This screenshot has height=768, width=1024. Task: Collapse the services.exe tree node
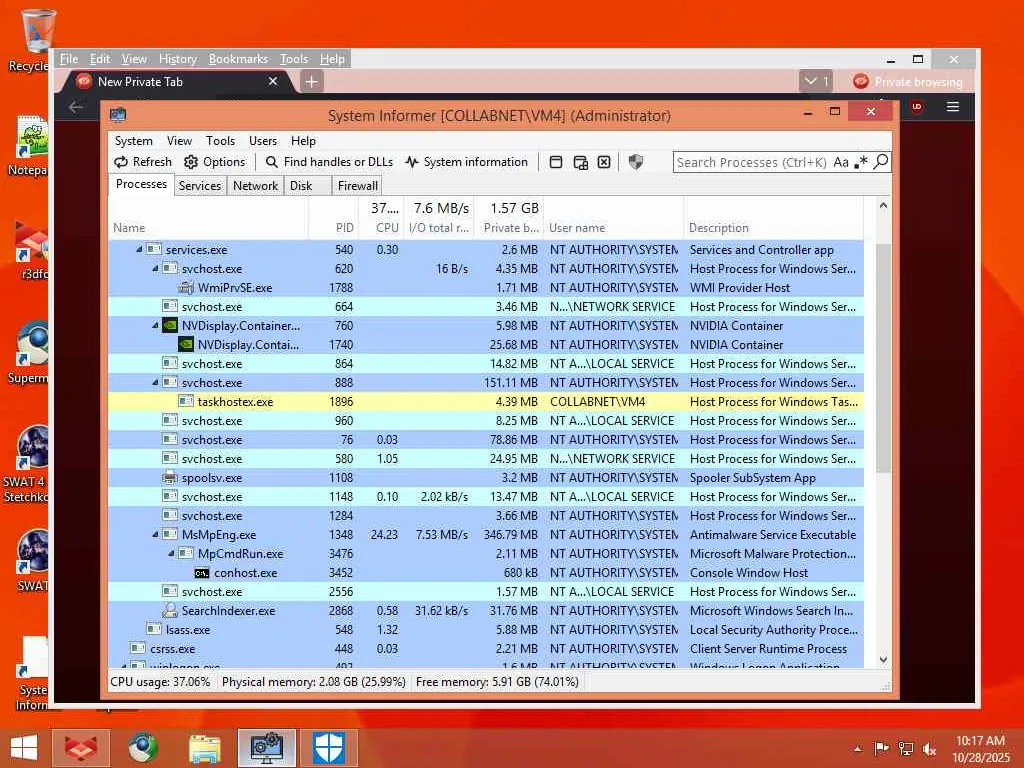point(139,249)
